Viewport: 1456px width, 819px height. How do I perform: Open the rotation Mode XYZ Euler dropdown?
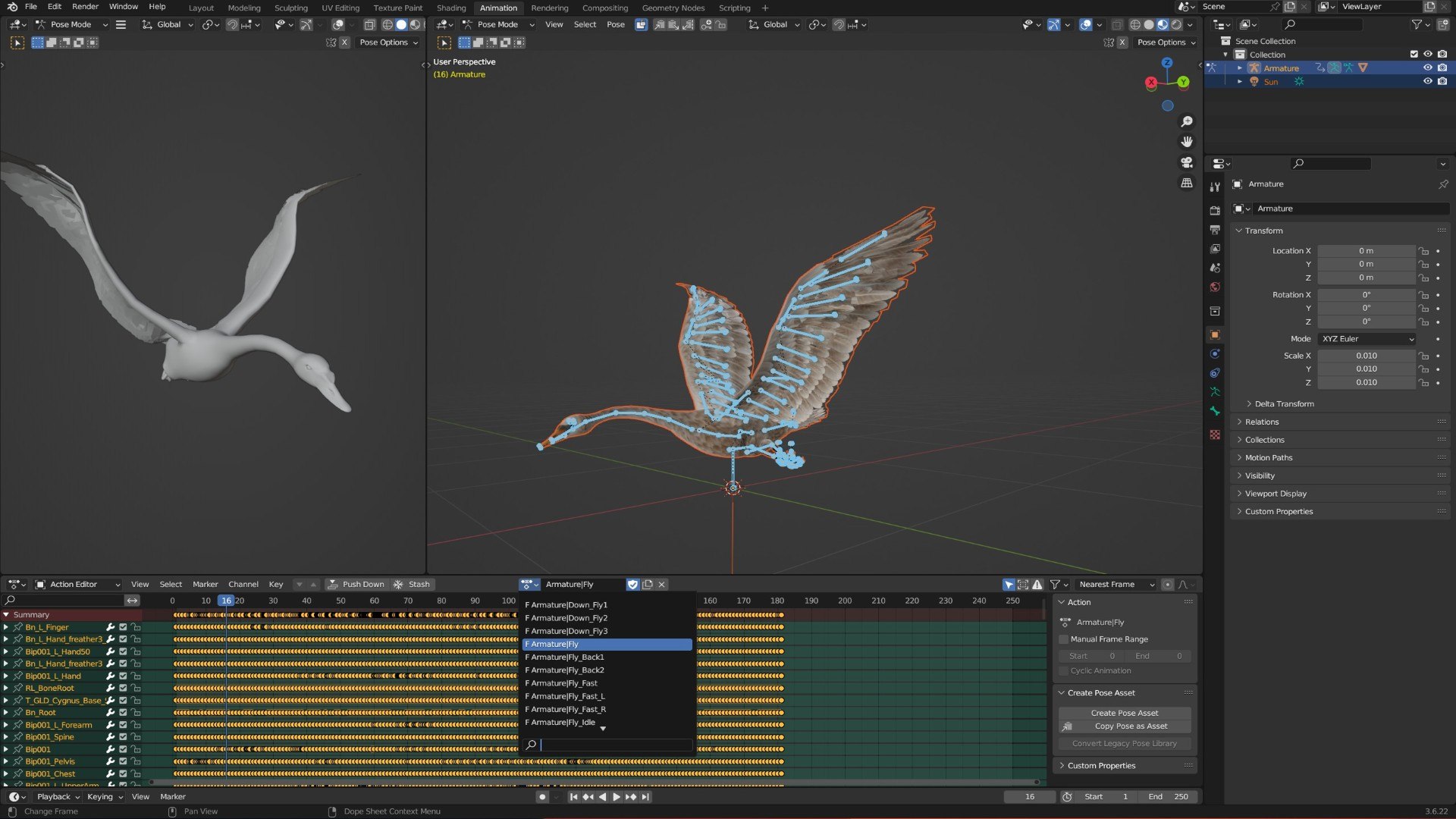click(x=1367, y=339)
